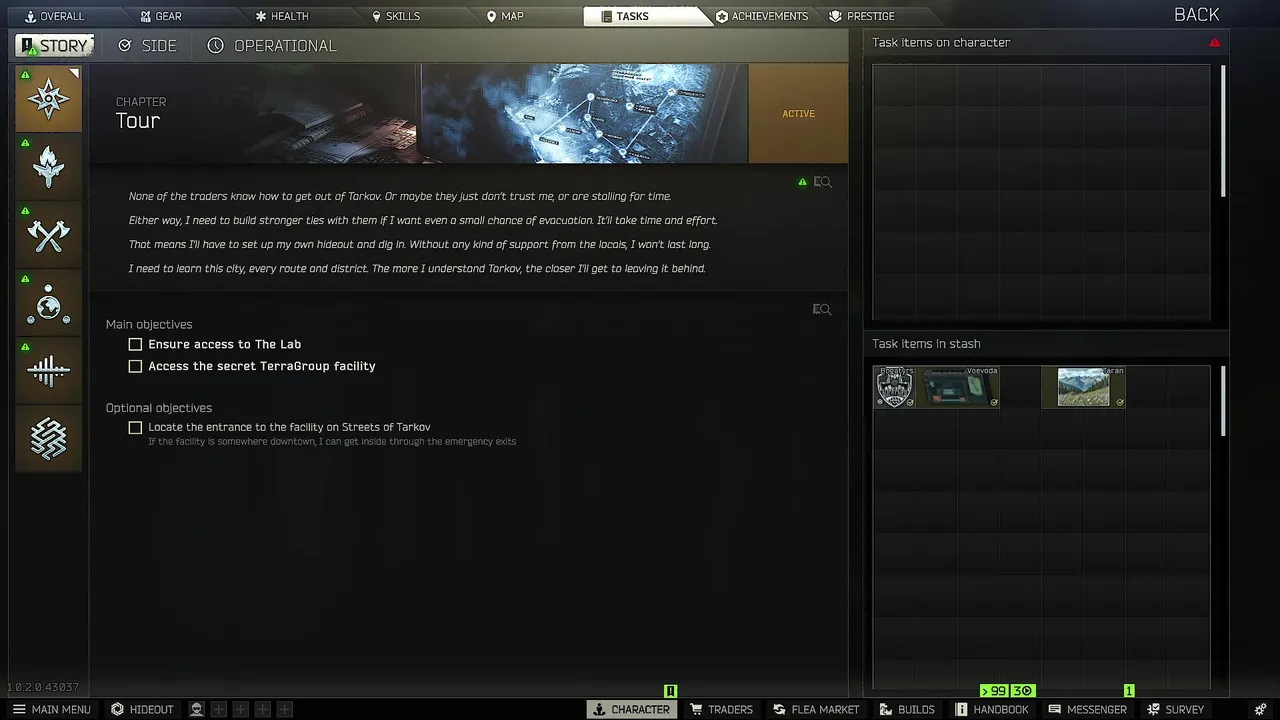Open the Flea Market
Image resolution: width=1280 pixels, height=720 pixels.
[816, 710]
